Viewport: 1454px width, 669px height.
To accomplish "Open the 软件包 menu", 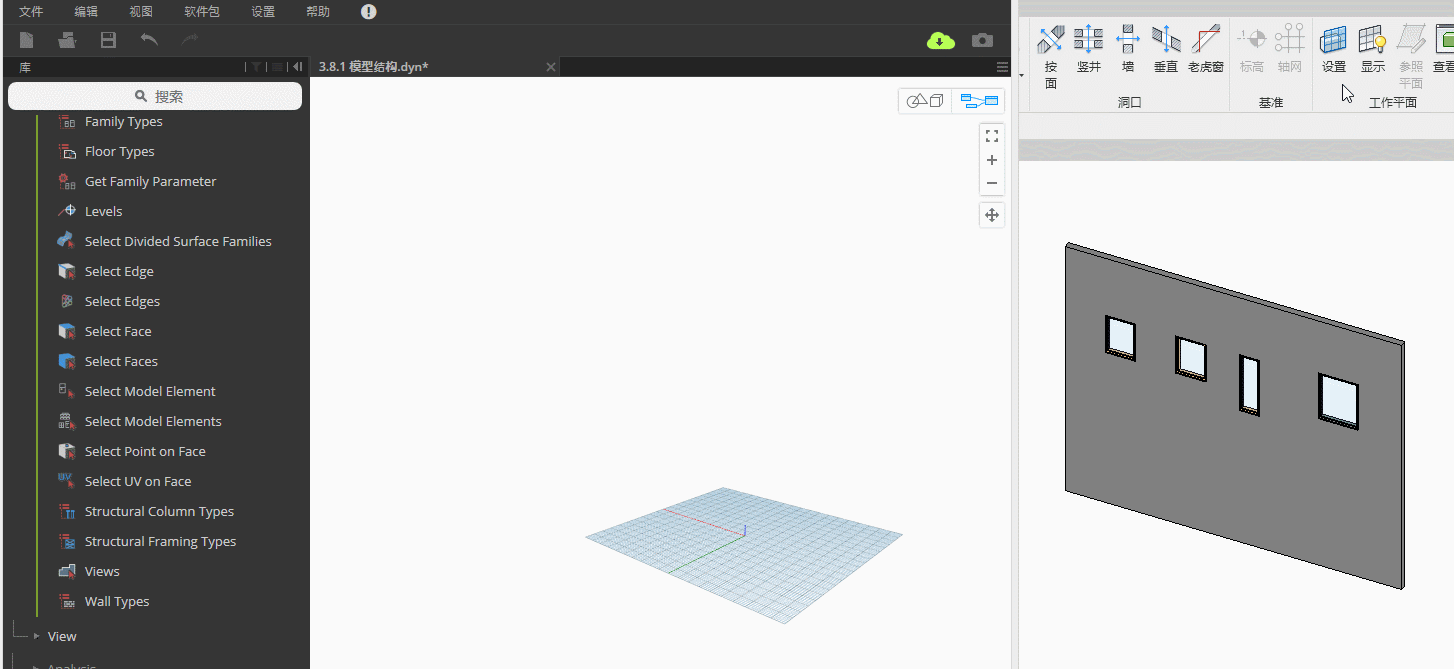I will pos(202,12).
